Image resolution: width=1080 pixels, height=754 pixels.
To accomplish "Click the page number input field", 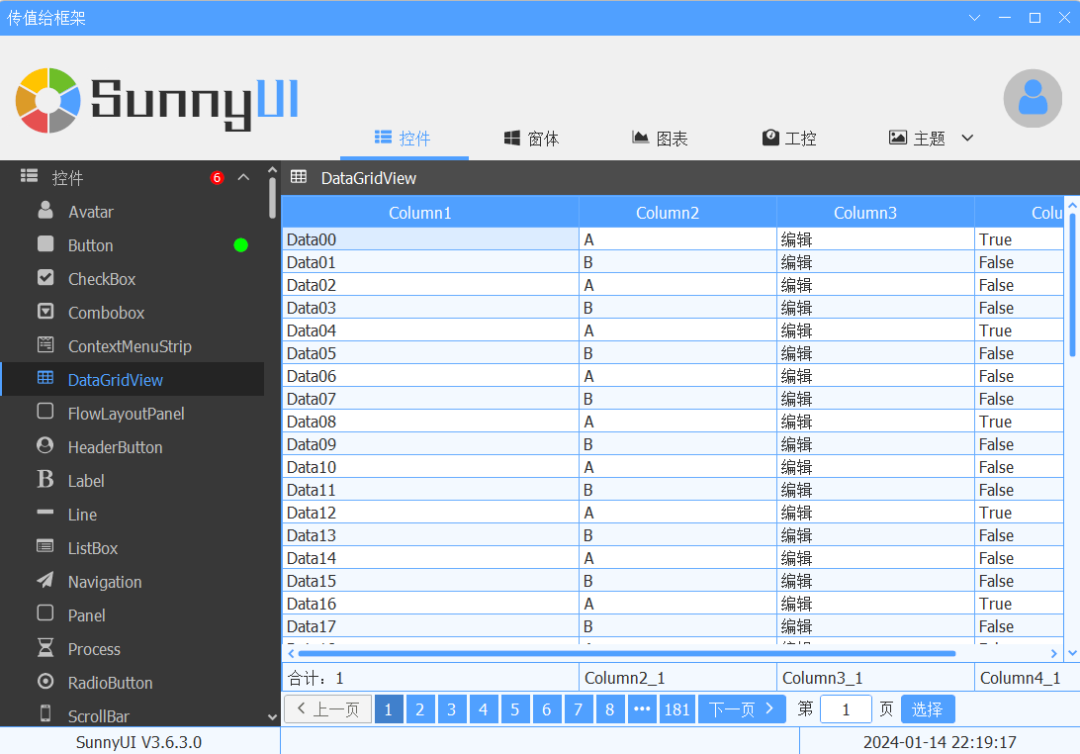I will point(846,709).
